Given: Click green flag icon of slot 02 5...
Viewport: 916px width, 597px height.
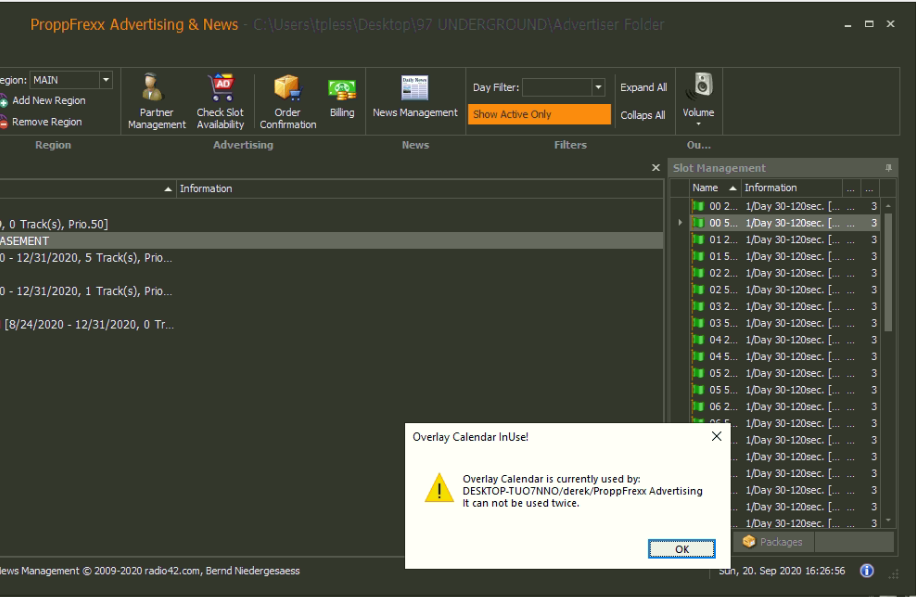Looking at the screenshot, I should [x=698, y=290].
